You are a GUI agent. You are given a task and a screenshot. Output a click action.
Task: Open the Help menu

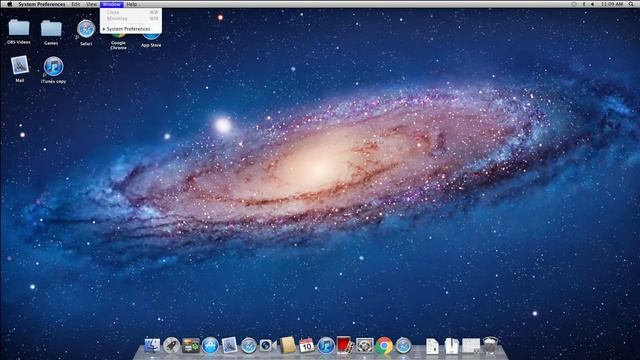(x=131, y=4)
